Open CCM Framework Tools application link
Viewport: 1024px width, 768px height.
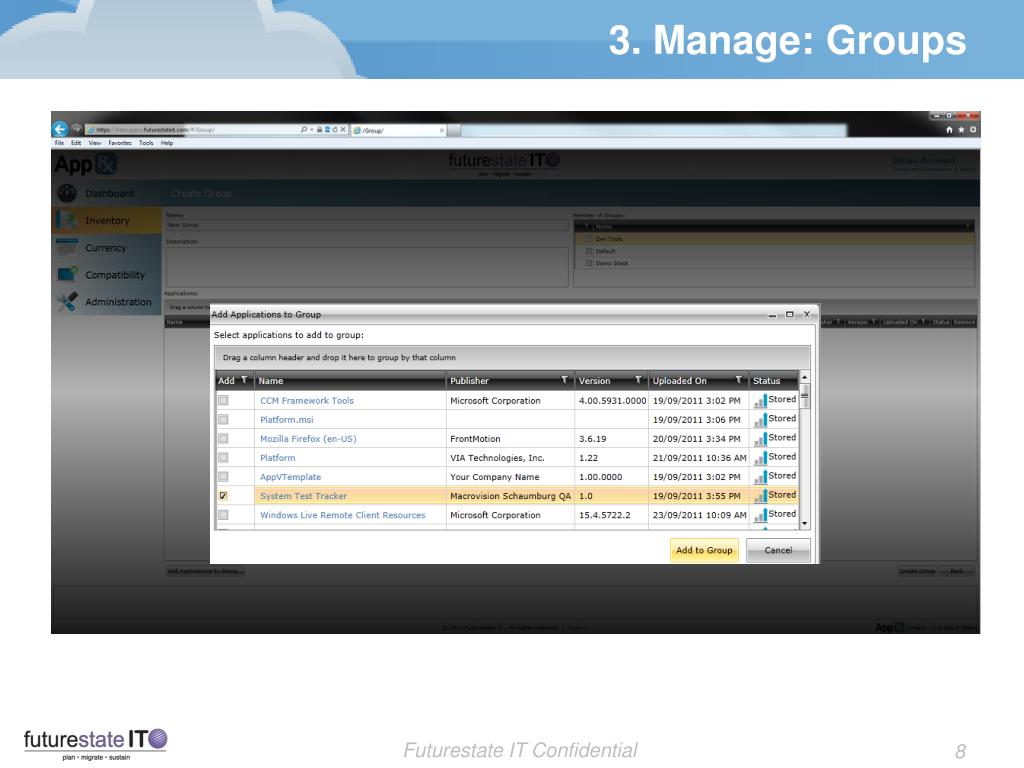(x=307, y=400)
